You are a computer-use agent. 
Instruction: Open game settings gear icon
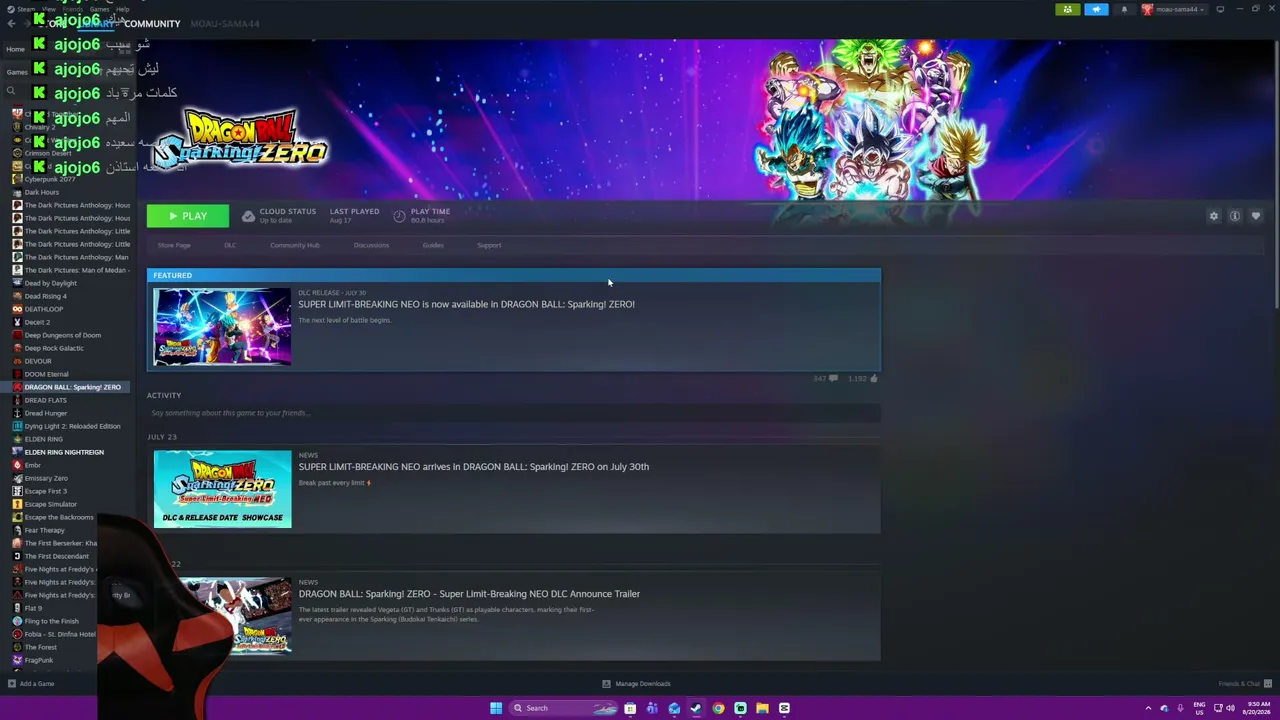pyautogui.click(x=1214, y=216)
